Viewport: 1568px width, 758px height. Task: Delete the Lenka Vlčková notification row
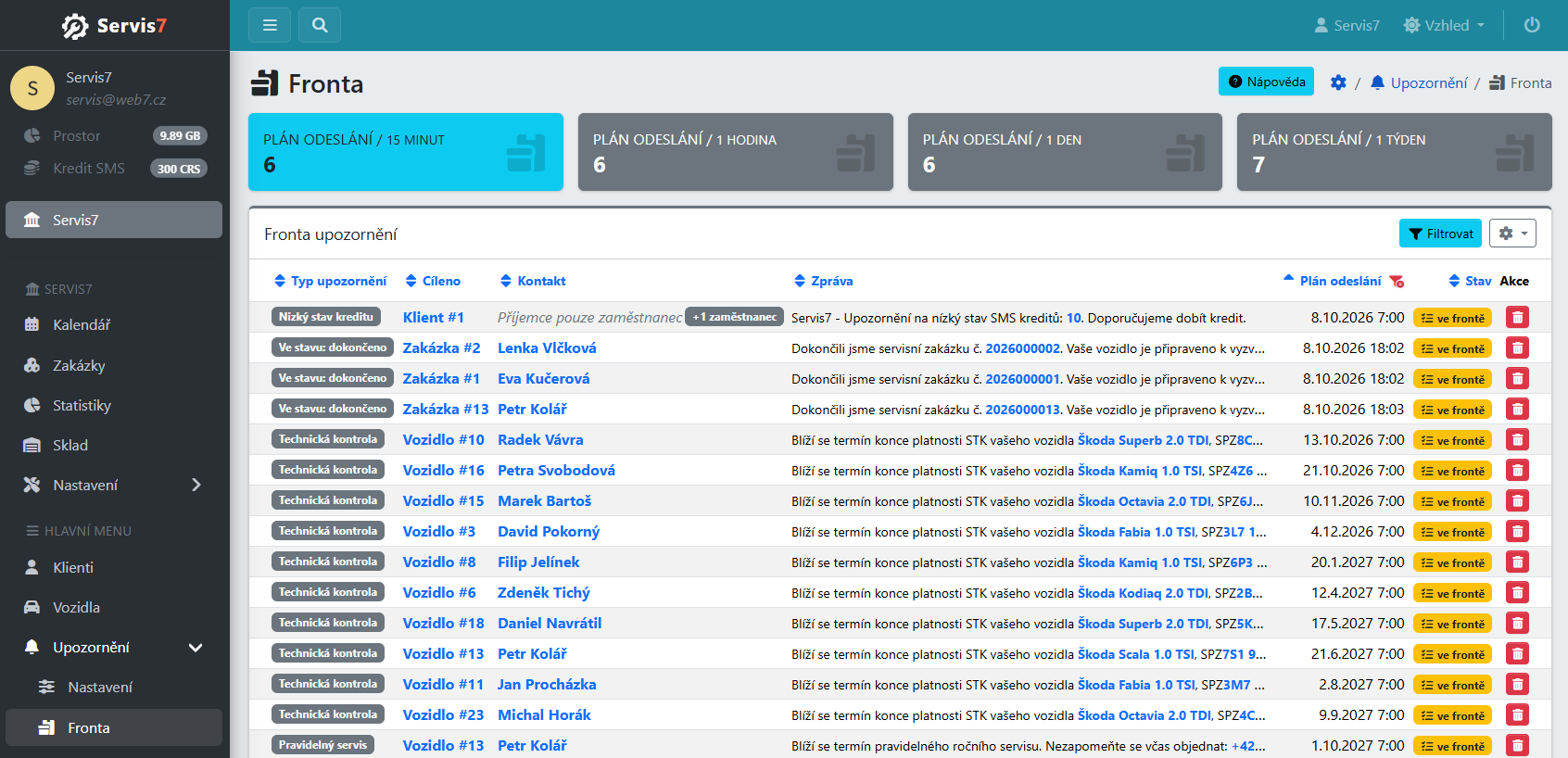[1517, 348]
